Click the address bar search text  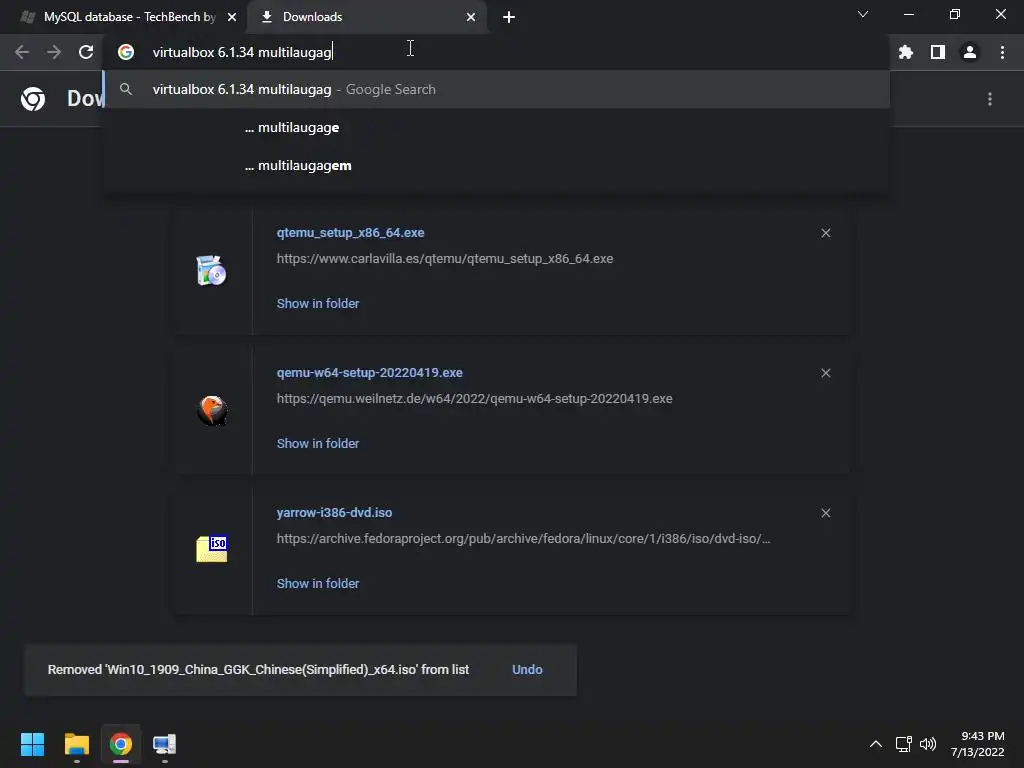(x=242, y=52)
